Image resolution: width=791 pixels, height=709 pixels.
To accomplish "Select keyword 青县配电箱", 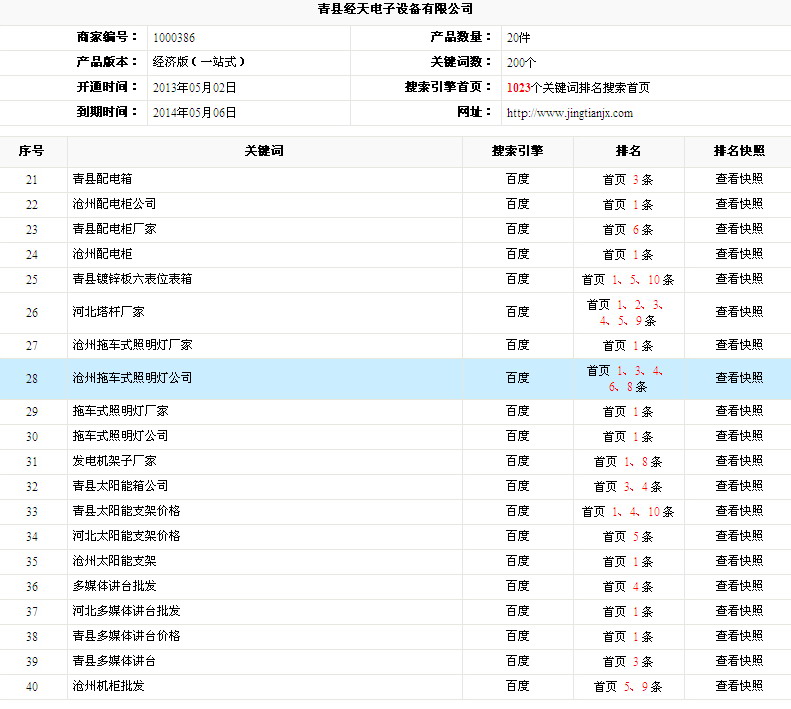I will pyautogui.click(x=102, y=179).
